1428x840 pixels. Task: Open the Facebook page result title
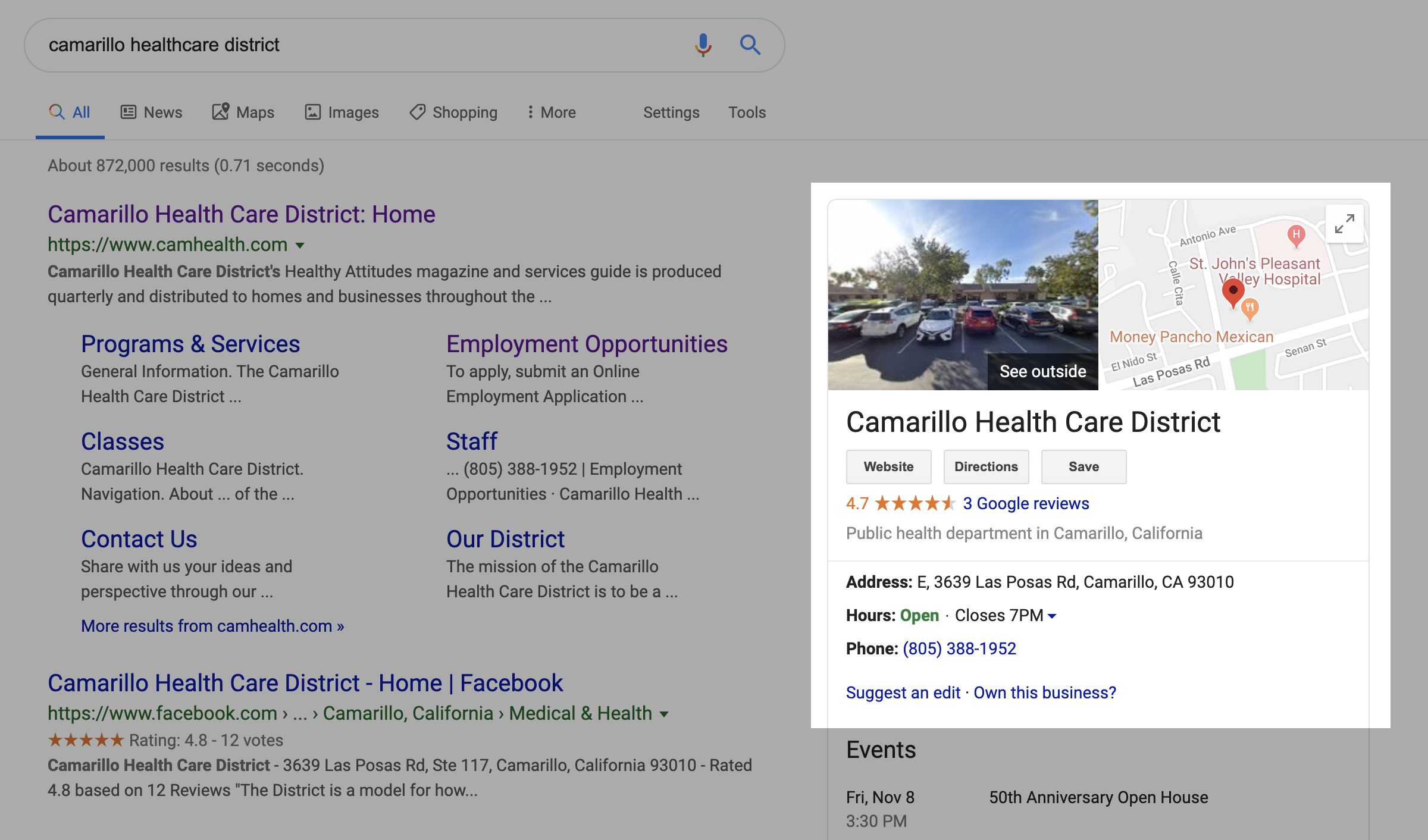coord(305,683)
